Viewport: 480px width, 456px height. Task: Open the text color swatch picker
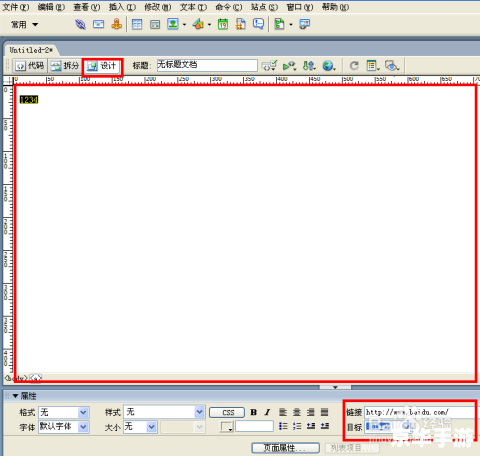[227, 427]
